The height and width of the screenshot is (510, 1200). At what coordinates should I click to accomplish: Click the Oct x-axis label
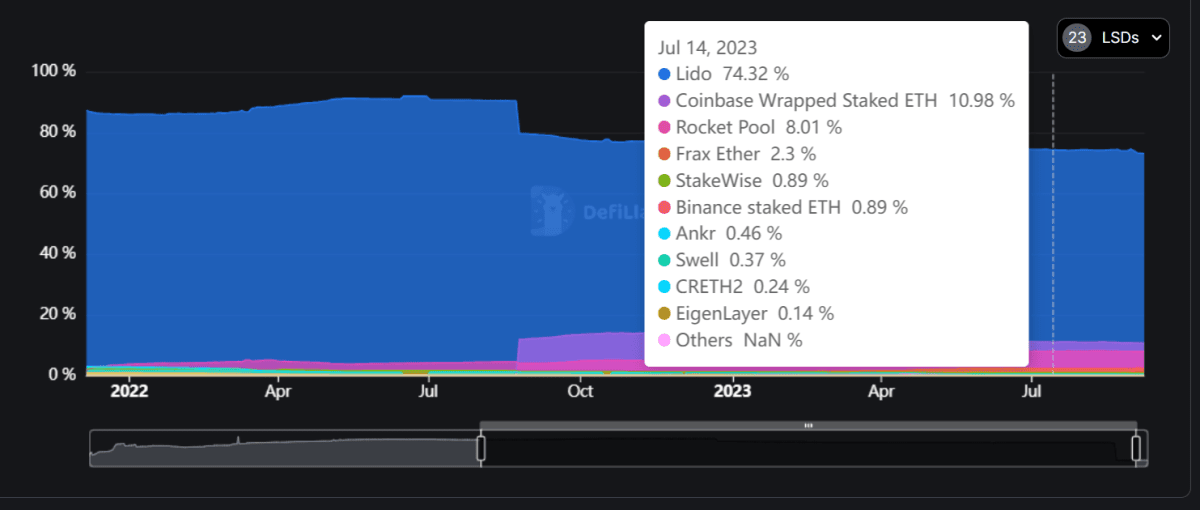[x=580, y=391]
